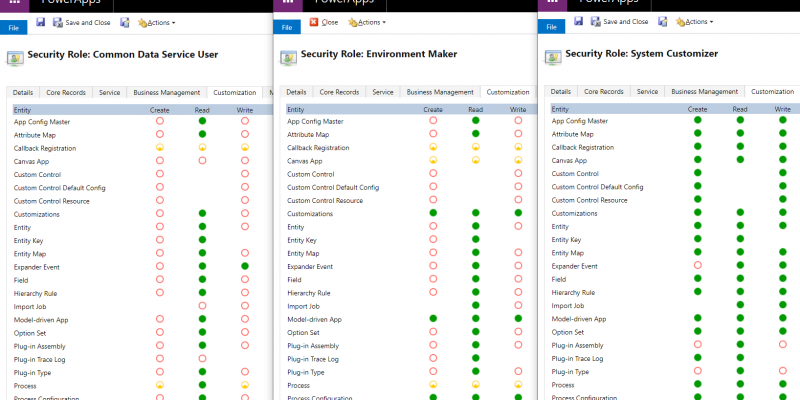Toggle Plug-in Type Create privilege in System Customizer
The height and width of the screenshot is (400, 800).
point(697,371)
